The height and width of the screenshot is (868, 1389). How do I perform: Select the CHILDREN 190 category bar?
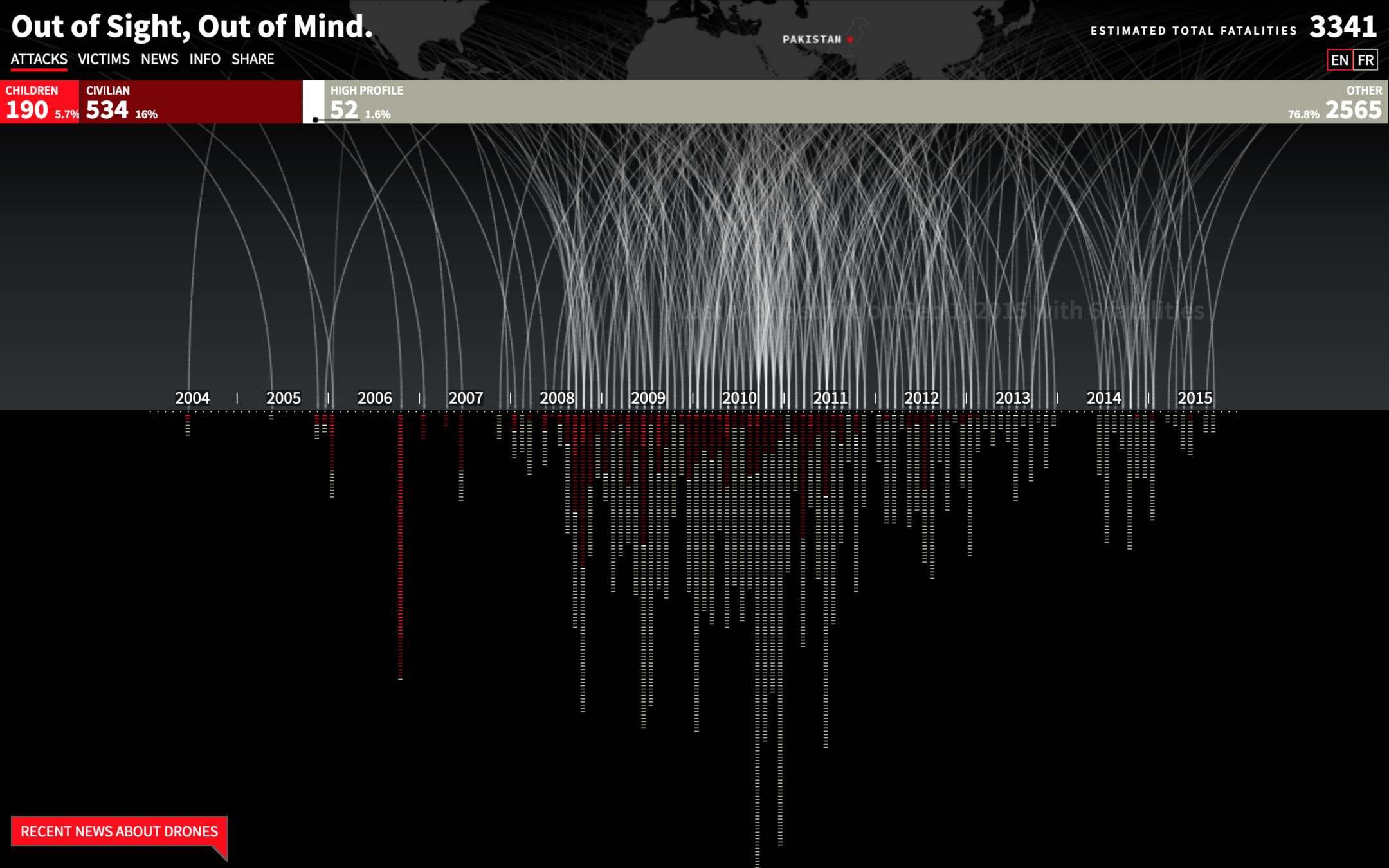point(39,102)
